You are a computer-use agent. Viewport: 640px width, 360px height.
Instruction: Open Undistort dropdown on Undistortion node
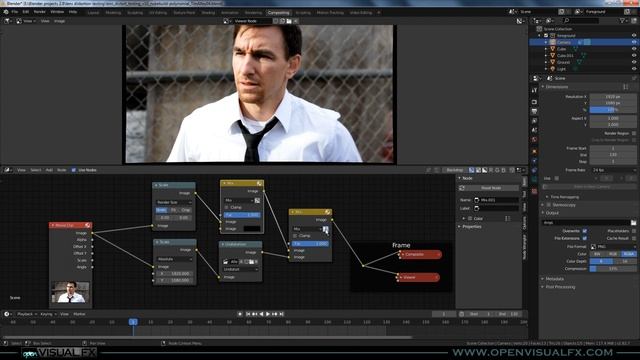(240, 269)
